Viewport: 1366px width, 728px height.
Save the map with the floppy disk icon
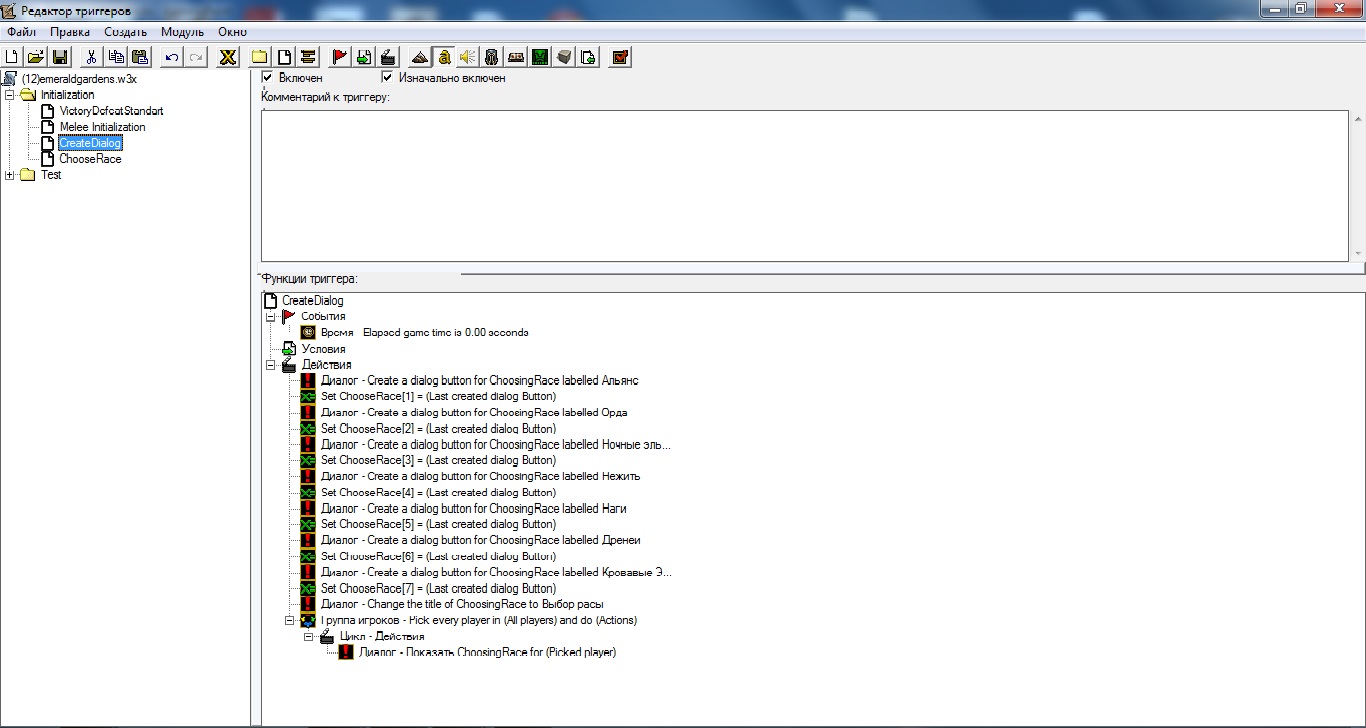(59, 57)
